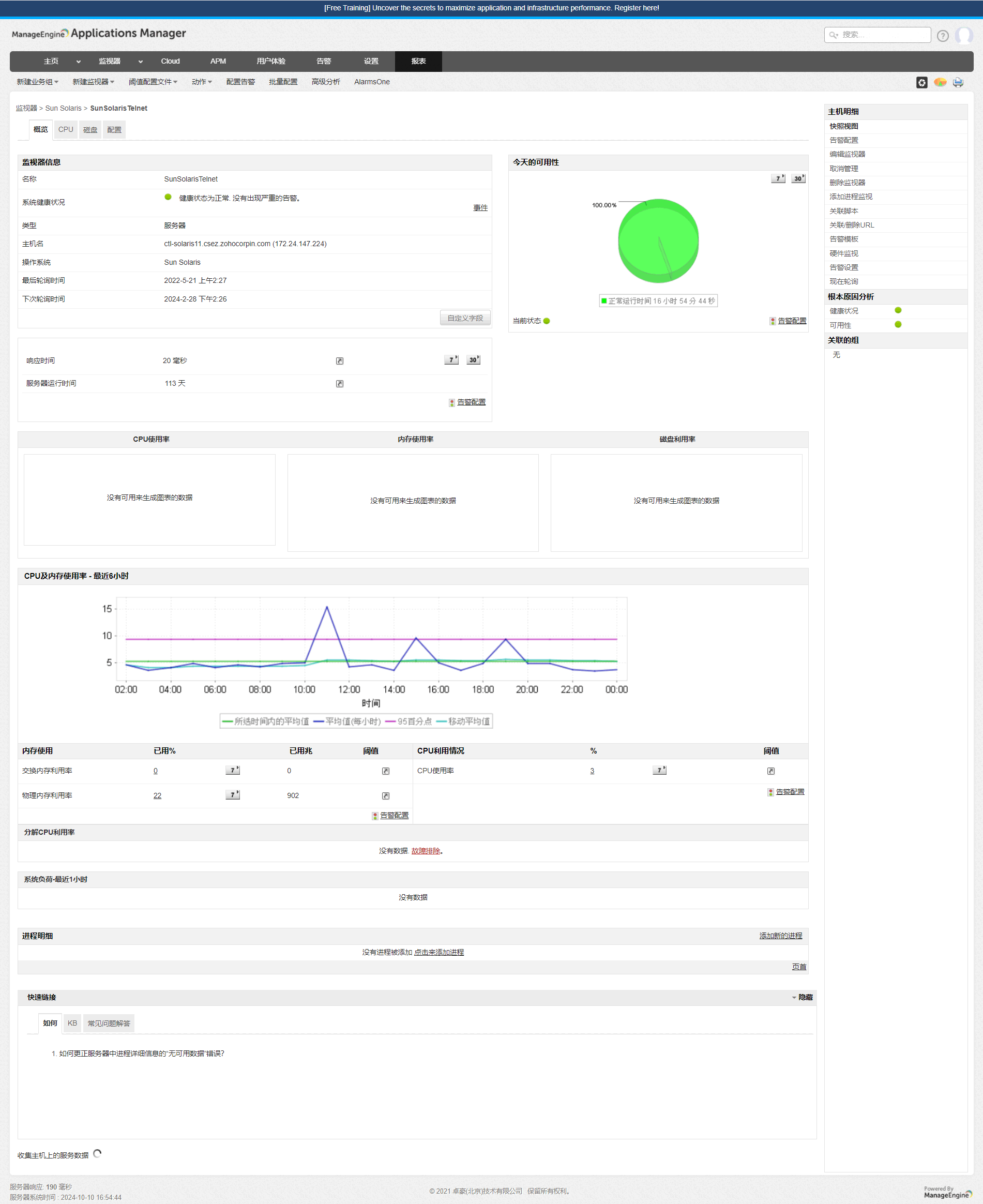Viewport: 983px width, 1204px height.
Task: Open the 阈值配置文件 dropdown
Action: (153, 82)
